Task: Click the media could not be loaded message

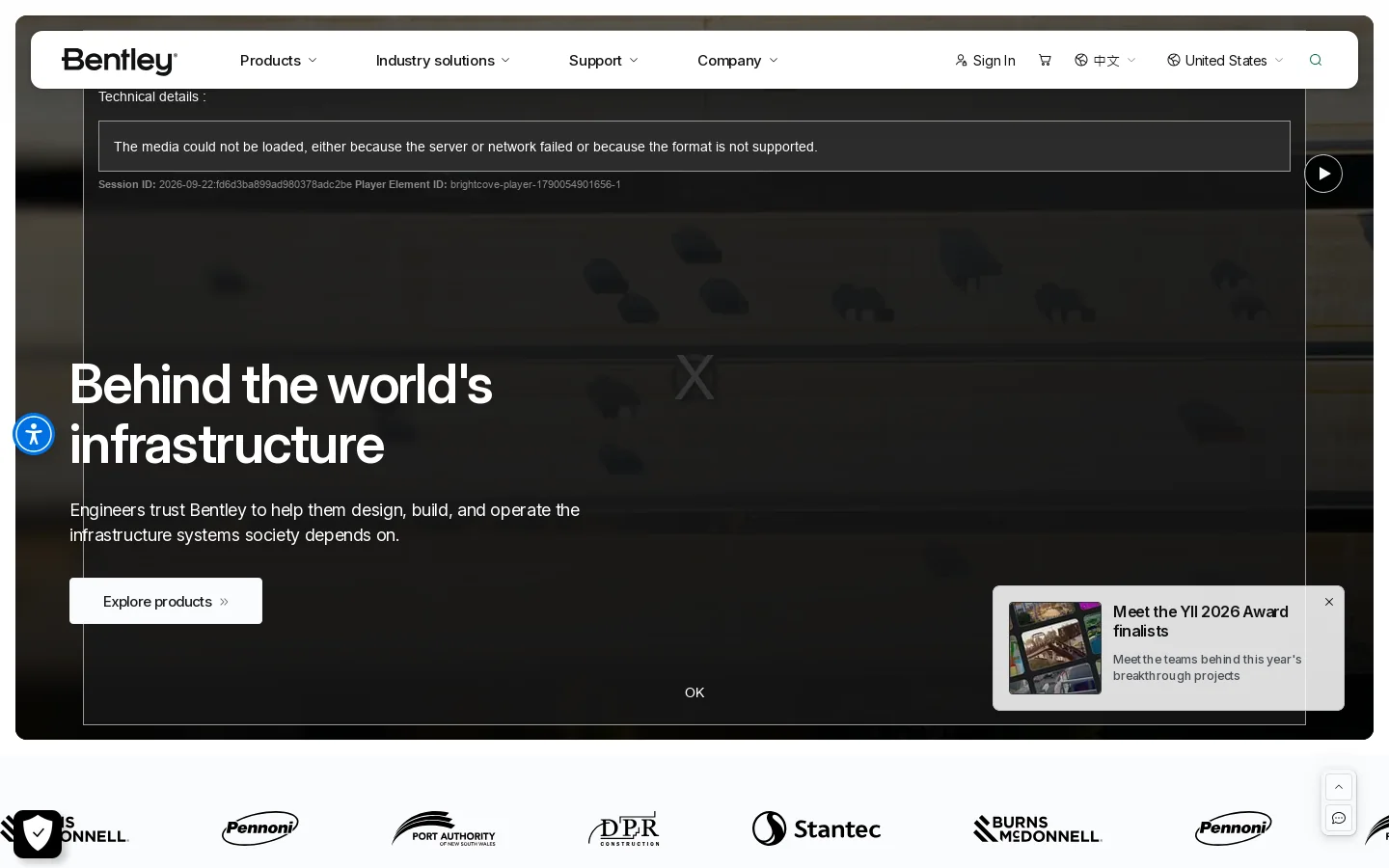Action: (694, 147)
